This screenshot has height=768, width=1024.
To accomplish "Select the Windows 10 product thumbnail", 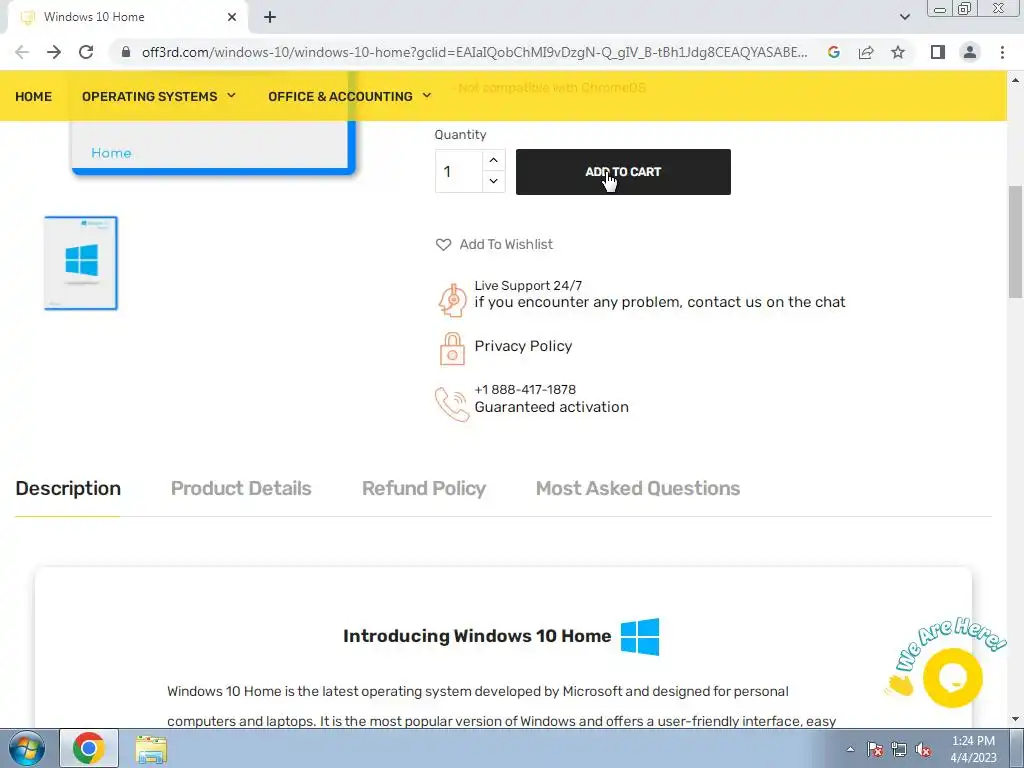I will pos(81,263).
